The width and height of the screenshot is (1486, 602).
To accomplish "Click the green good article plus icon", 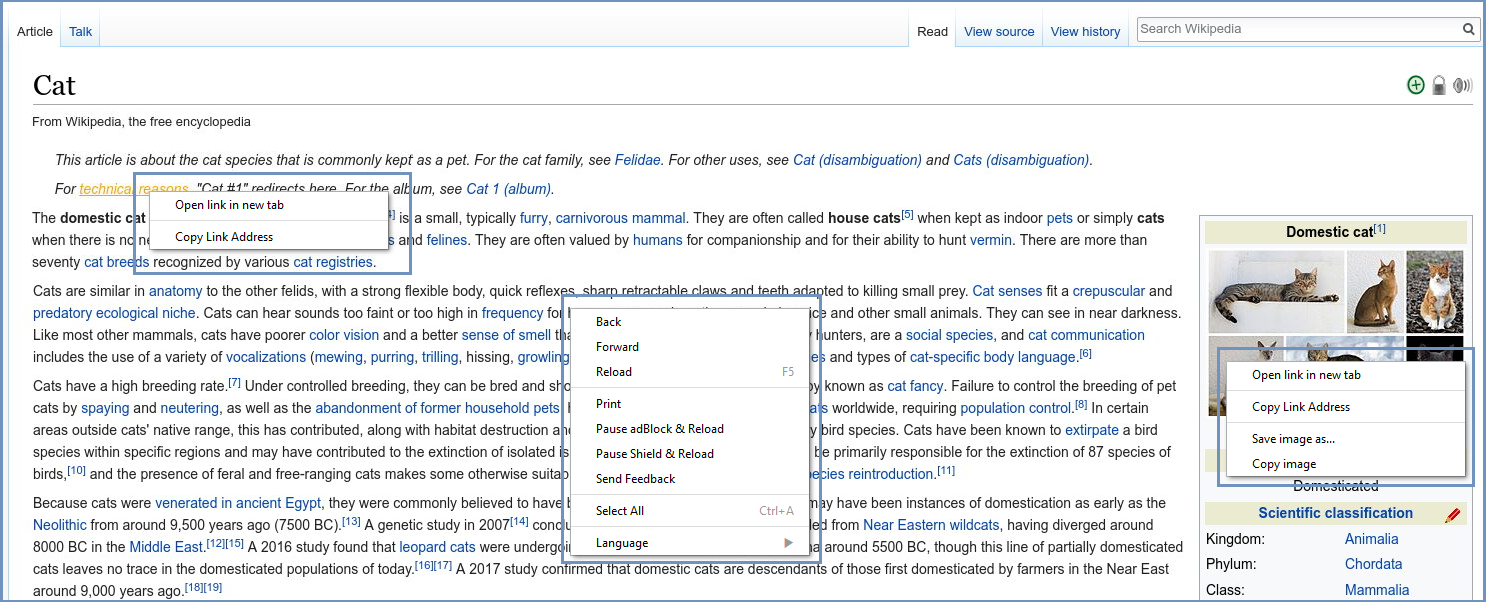I will 1415,85.
